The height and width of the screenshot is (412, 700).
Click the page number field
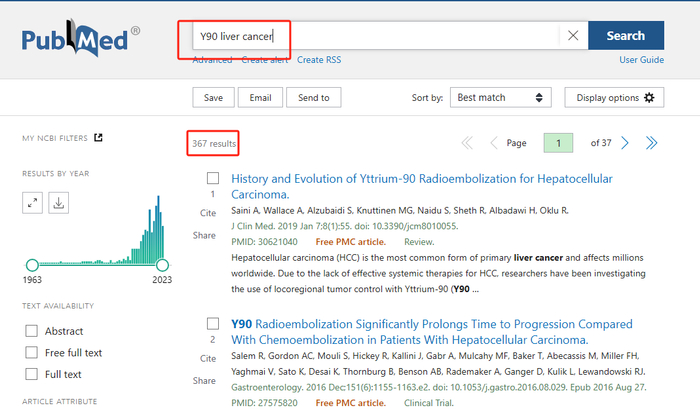558,143
